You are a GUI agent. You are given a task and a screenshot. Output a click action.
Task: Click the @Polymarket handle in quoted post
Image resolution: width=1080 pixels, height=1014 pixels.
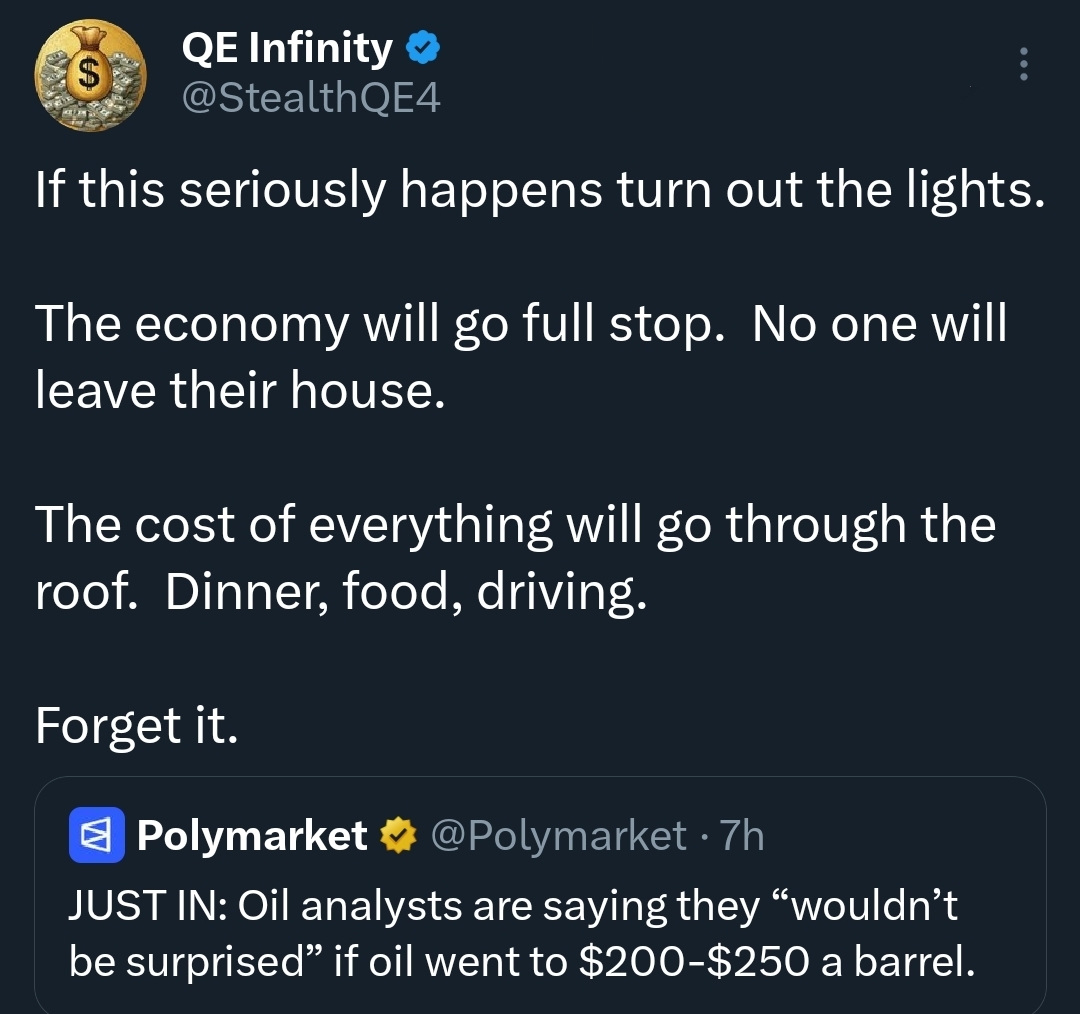click(x=559, y=836)
